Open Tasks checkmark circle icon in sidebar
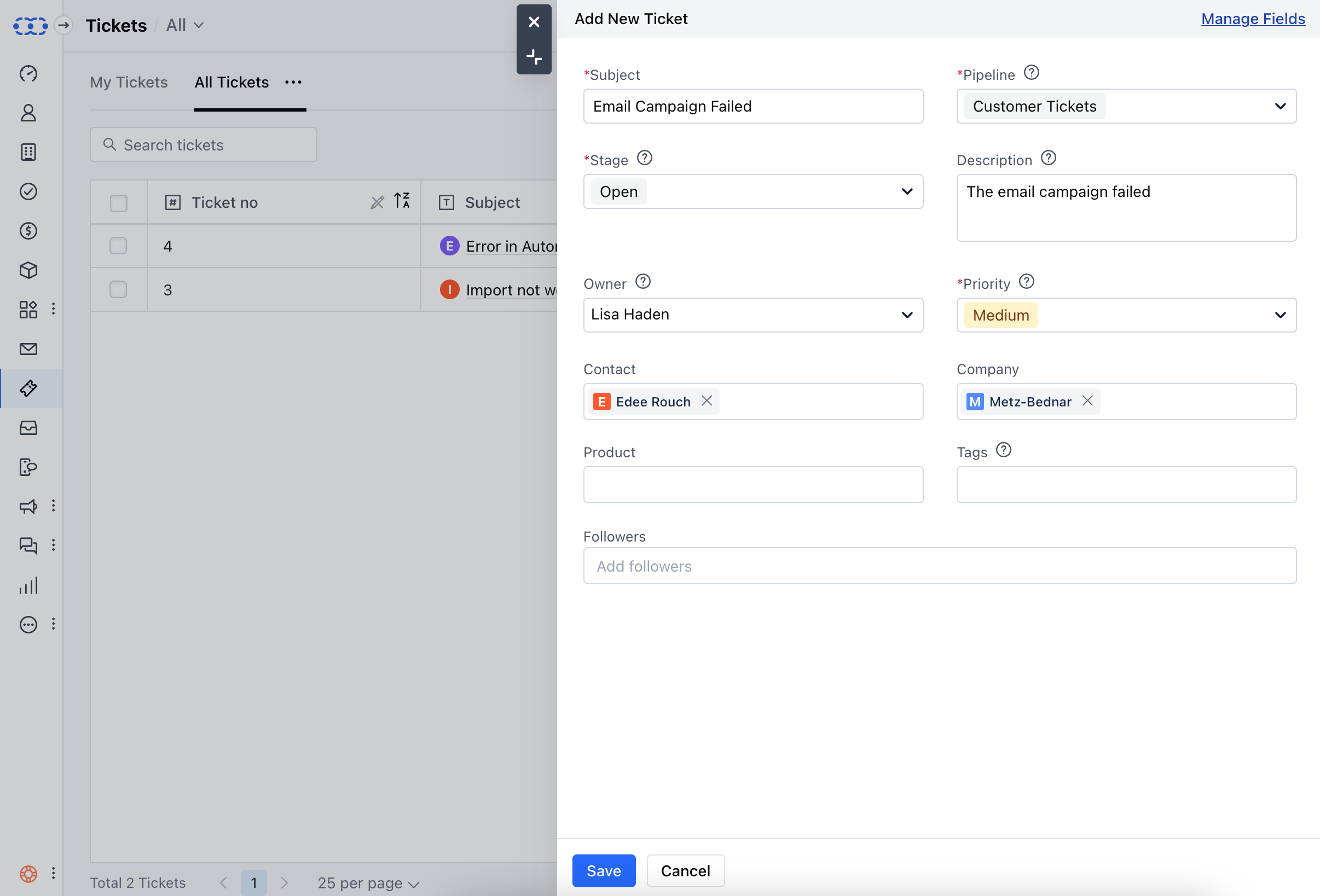Viewport: 1320px width, 896px height. [28, 191]
